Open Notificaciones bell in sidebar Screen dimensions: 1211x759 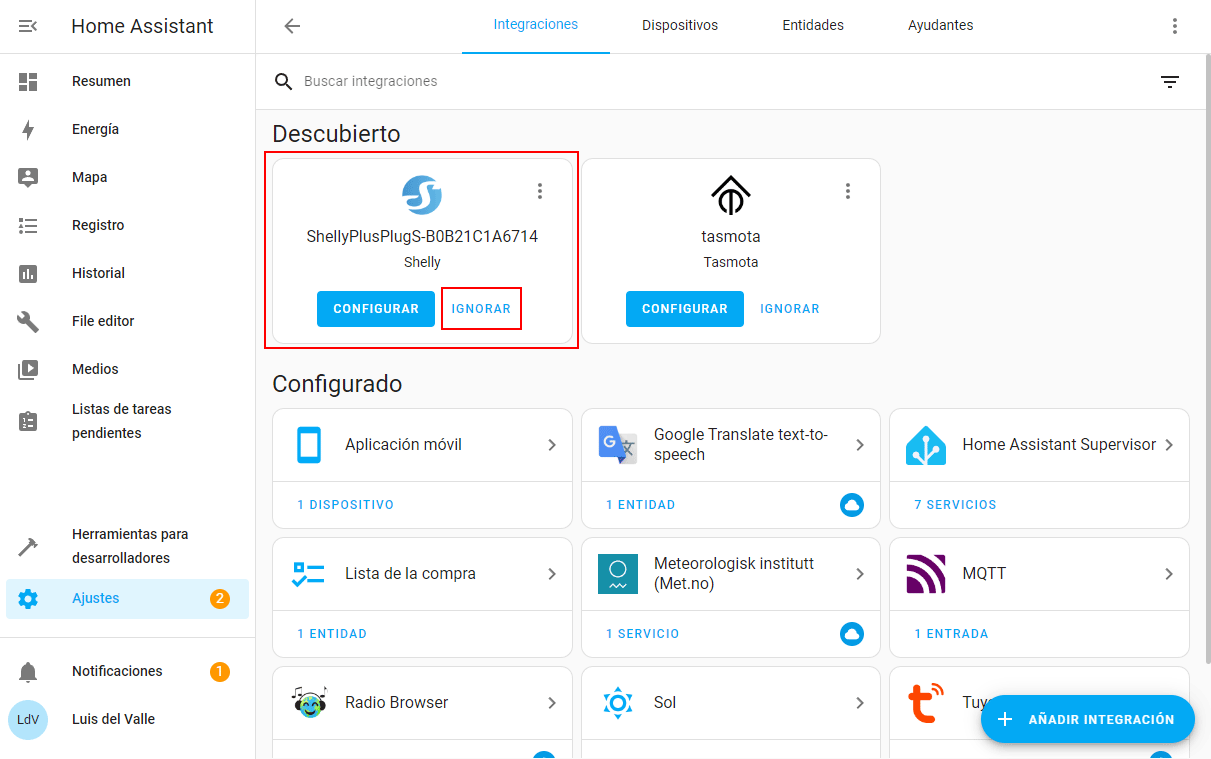point(28,671)
